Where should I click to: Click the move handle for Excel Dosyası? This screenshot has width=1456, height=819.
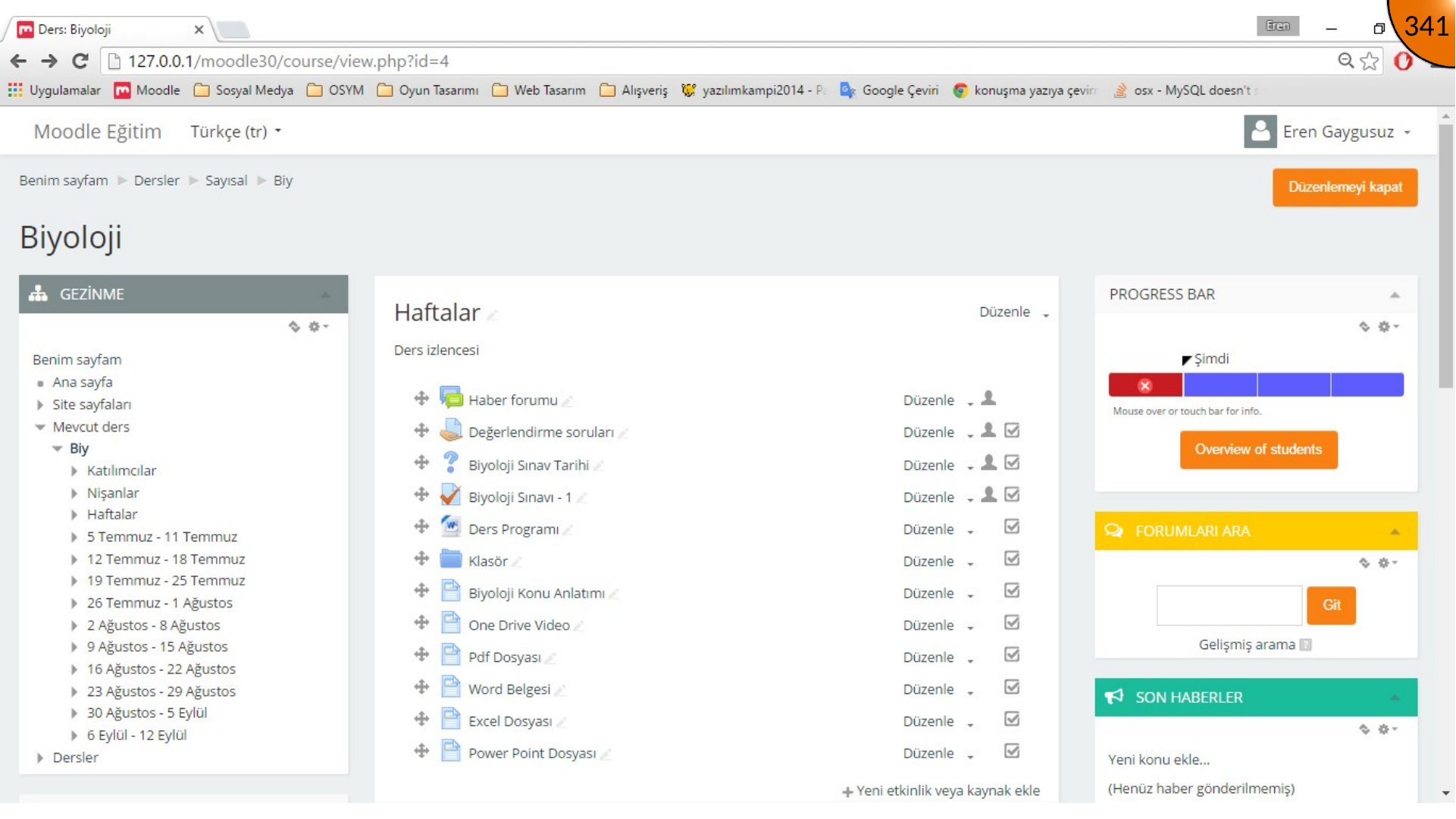[421, 719]
